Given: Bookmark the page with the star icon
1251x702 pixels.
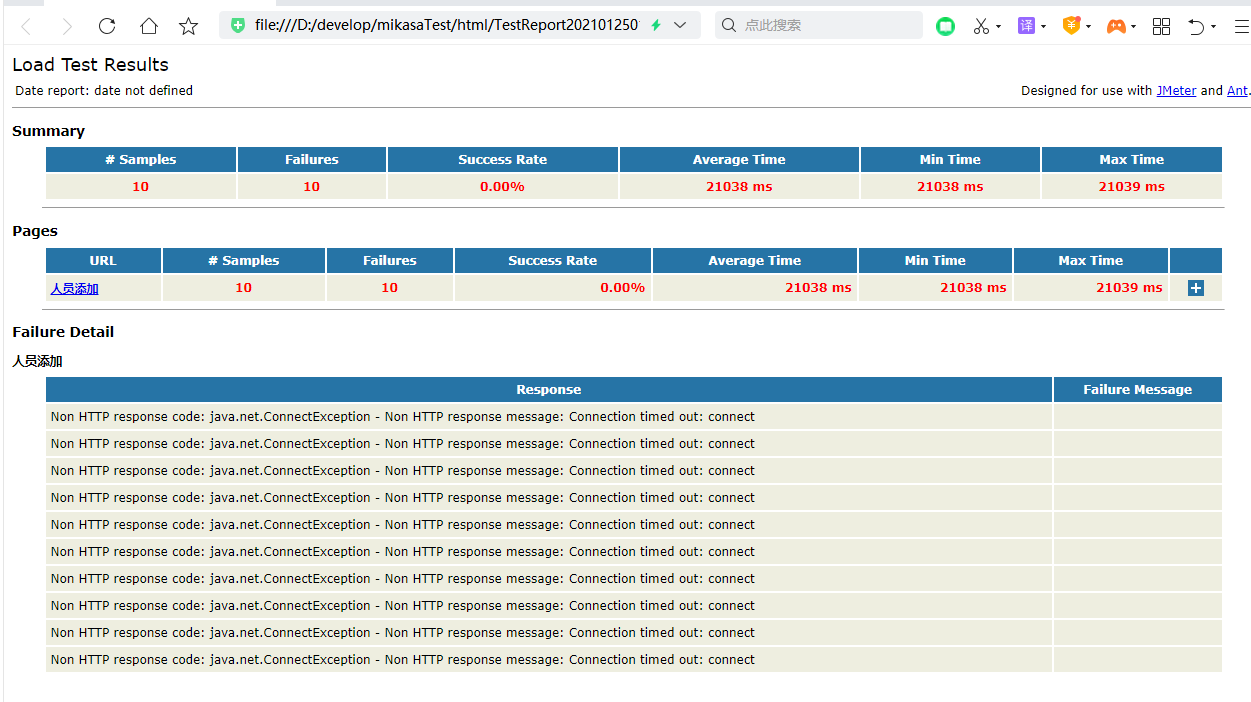Looking at the screenshot, I should pyautogui.click(x=188, y=26).
